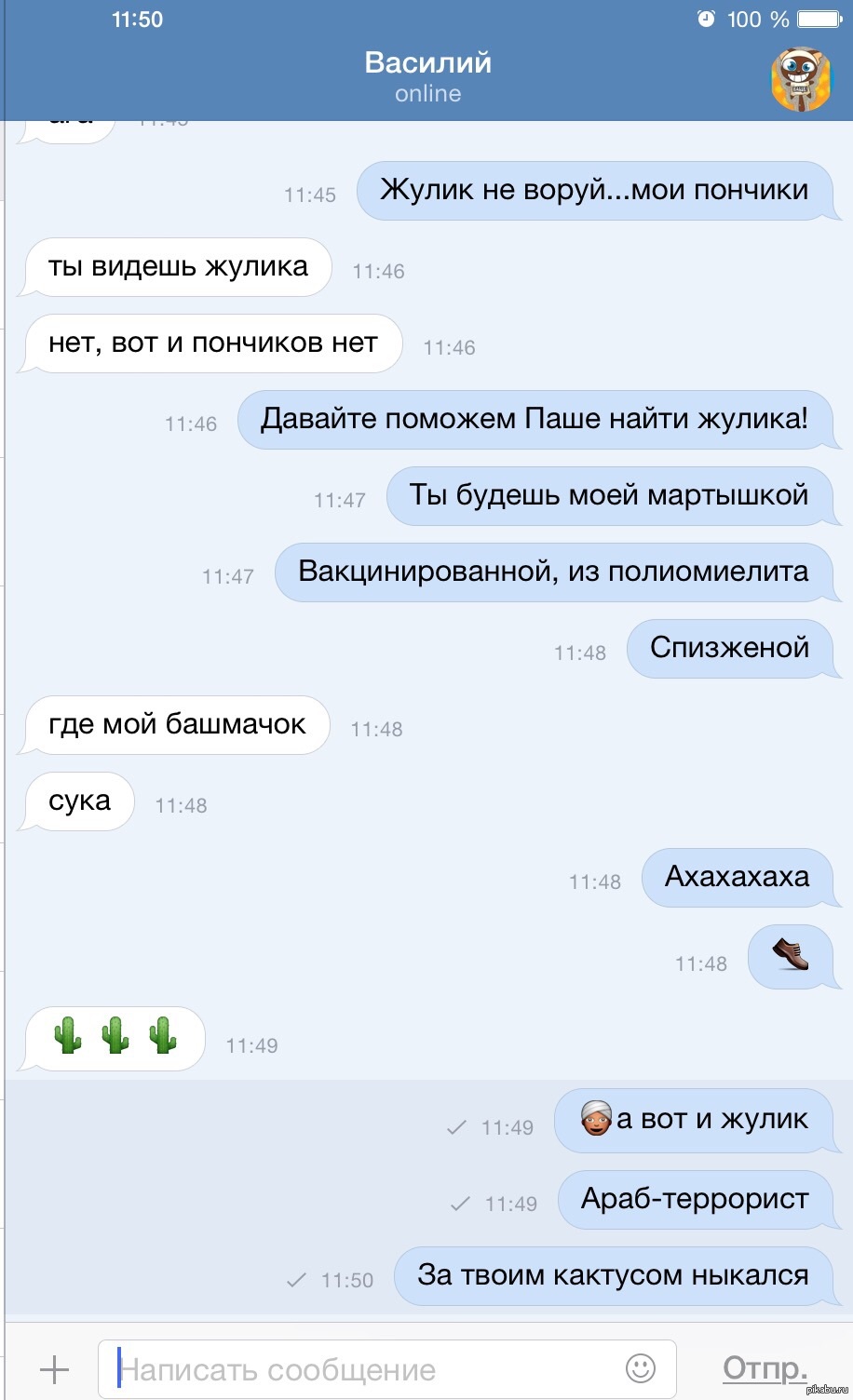Tap the three cactus emoji message
This screenshot has width=853, height=1400.
click(x=115, y=1038)
